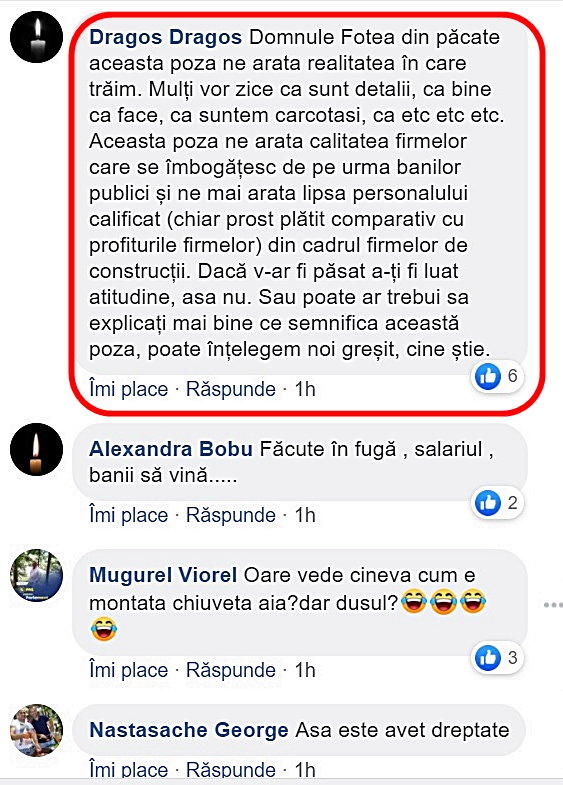Screen dimensions: 563x785
Task: Reply to Mugurel Viorel with Răspunde
Action: coord(231,670)
